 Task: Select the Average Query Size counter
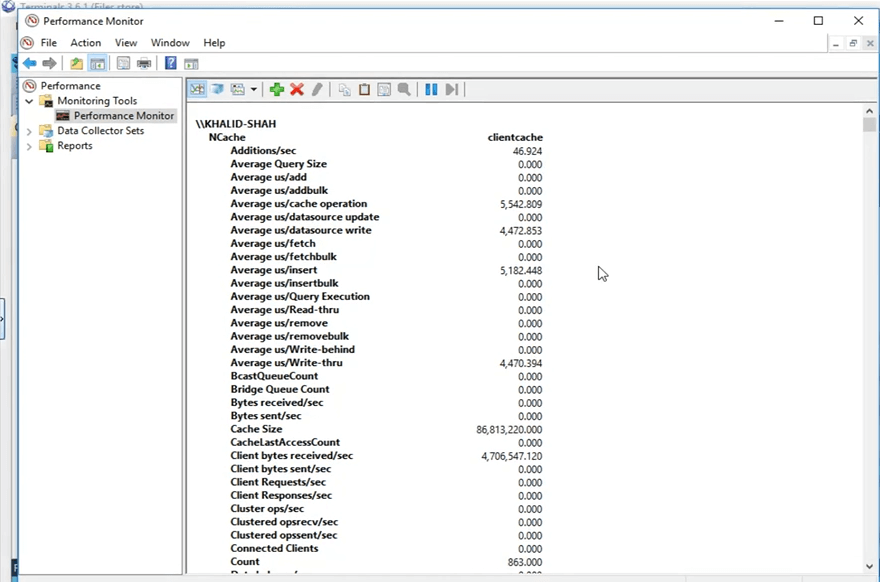click(278, 164)
